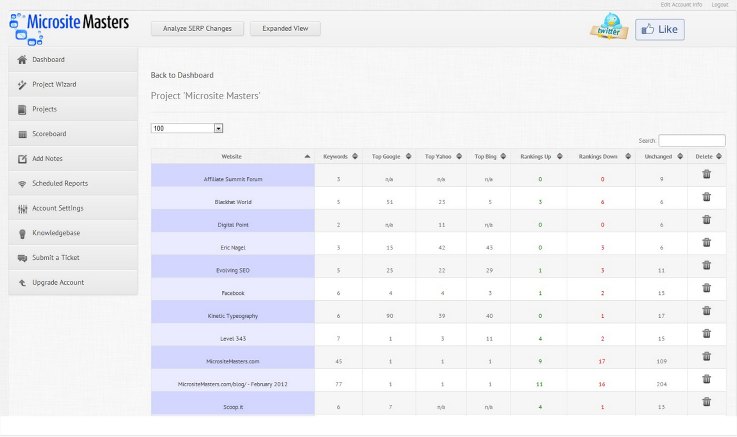This screenshot has height=437, width=737.
Task: Select the Digital Point website cell
Action: coord(233,221)
